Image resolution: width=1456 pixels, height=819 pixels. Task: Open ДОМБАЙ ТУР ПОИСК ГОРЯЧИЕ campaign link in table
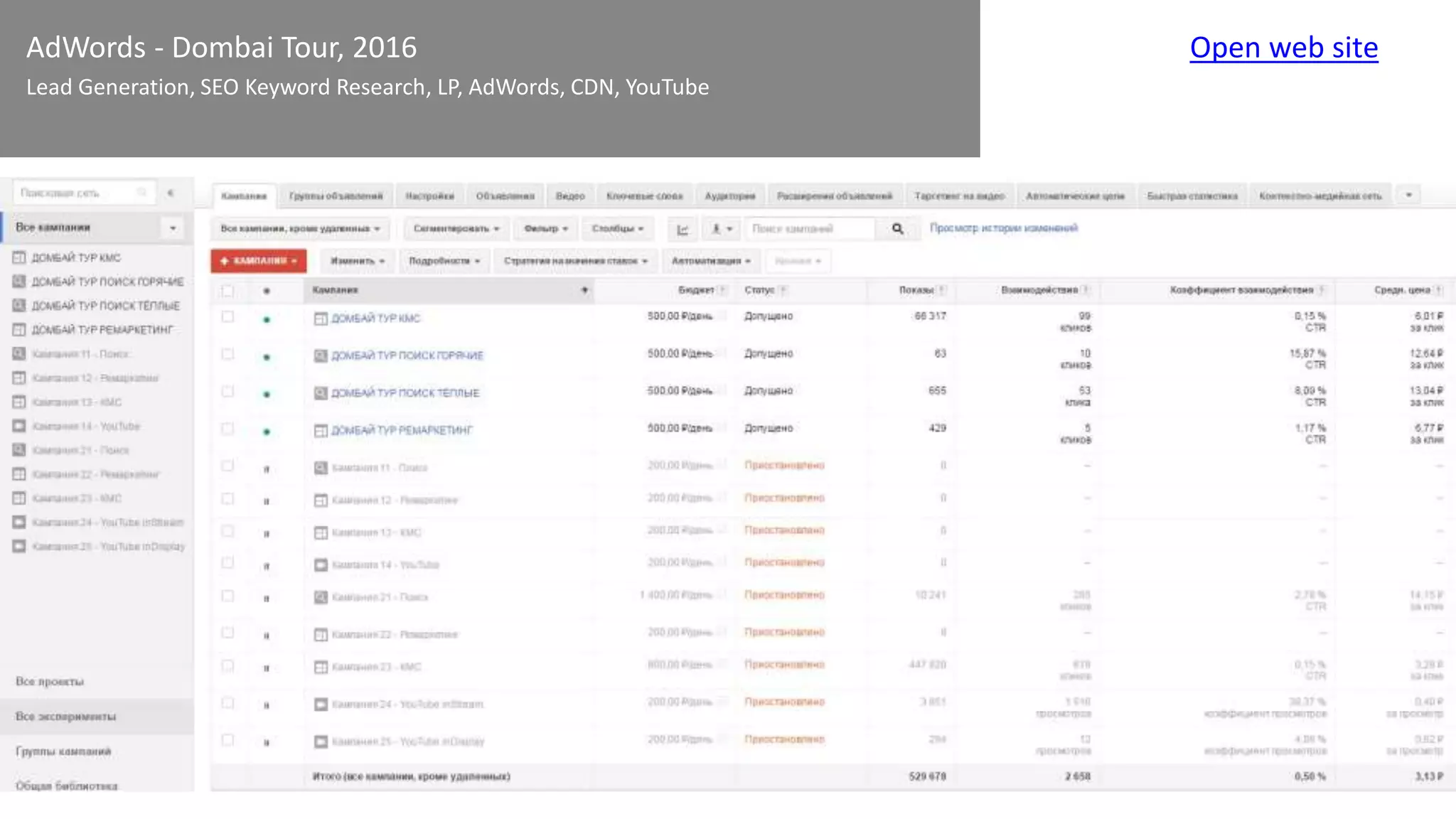[x=407, y=355]
